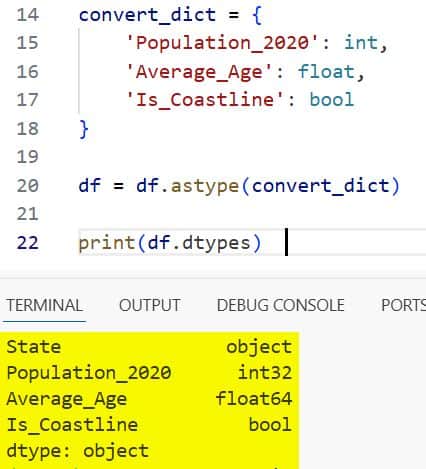Click line number 22 in the gutter

point(28,243)
